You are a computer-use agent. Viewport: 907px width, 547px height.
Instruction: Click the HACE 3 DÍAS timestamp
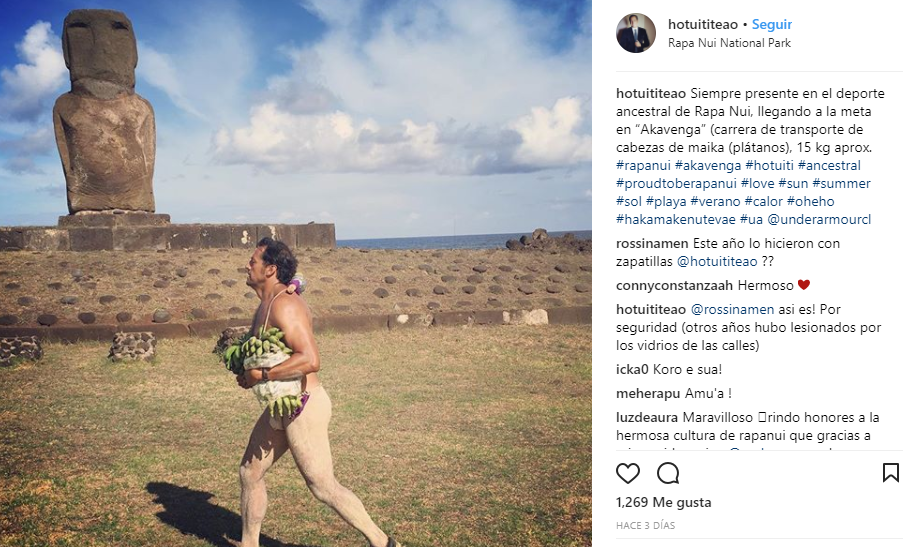pyautogui.click(x=646, y=525)
